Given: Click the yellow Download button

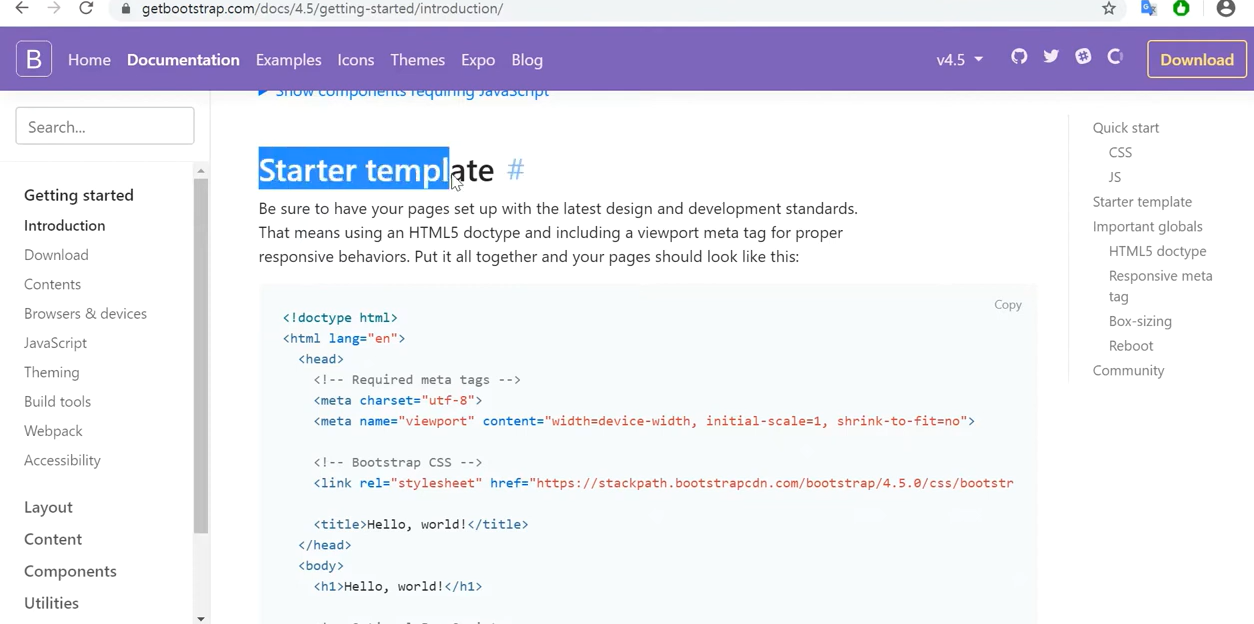Looking at the screenshot, I should point(1196,60).
